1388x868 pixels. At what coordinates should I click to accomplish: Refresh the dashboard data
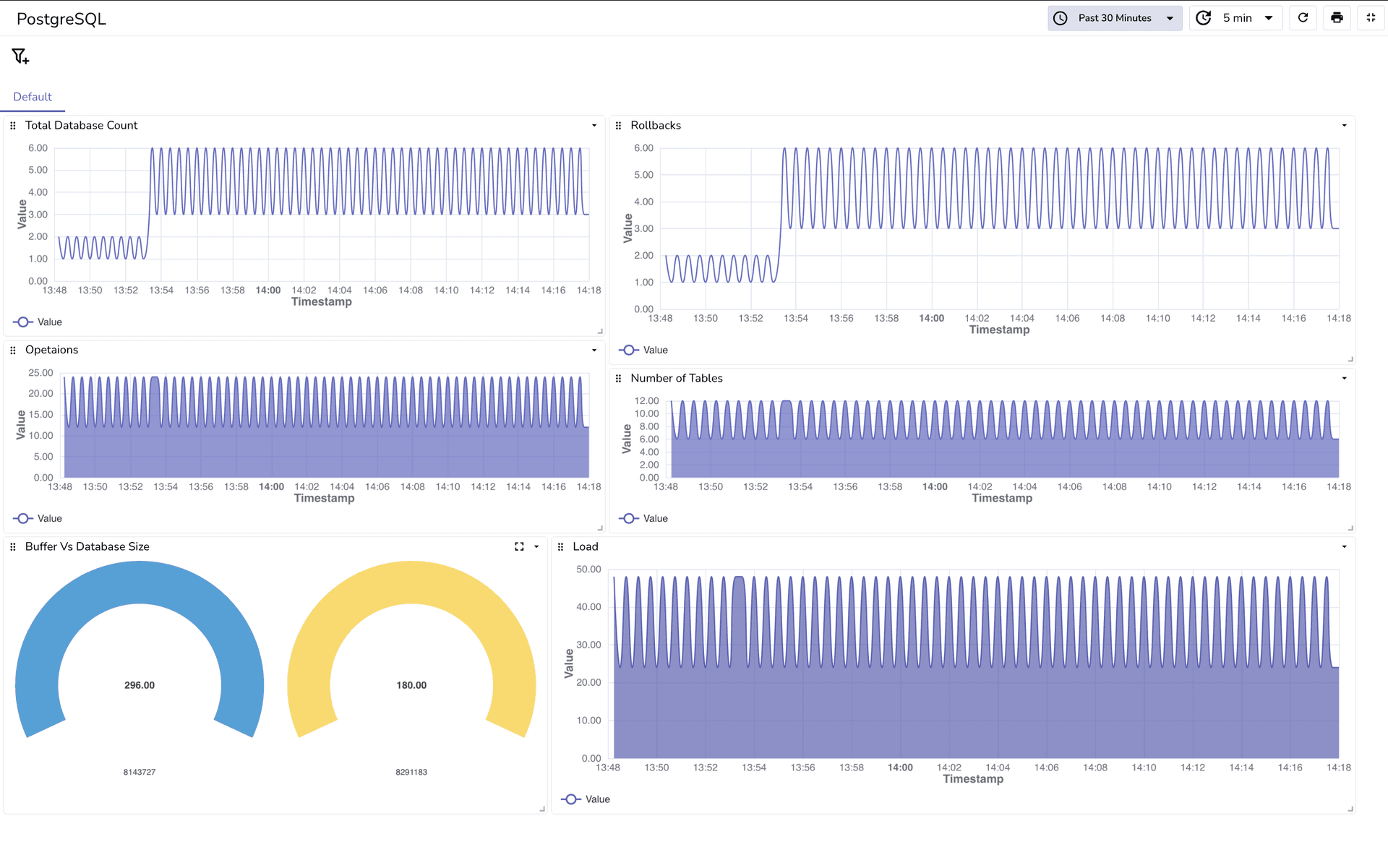tap(1303, 18)
